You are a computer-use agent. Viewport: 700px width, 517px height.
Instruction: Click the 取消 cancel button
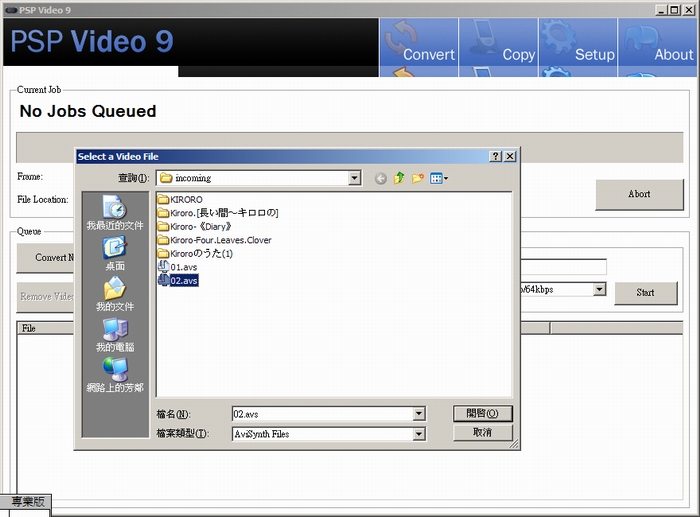pyautogui.click(x=483, y=433)
